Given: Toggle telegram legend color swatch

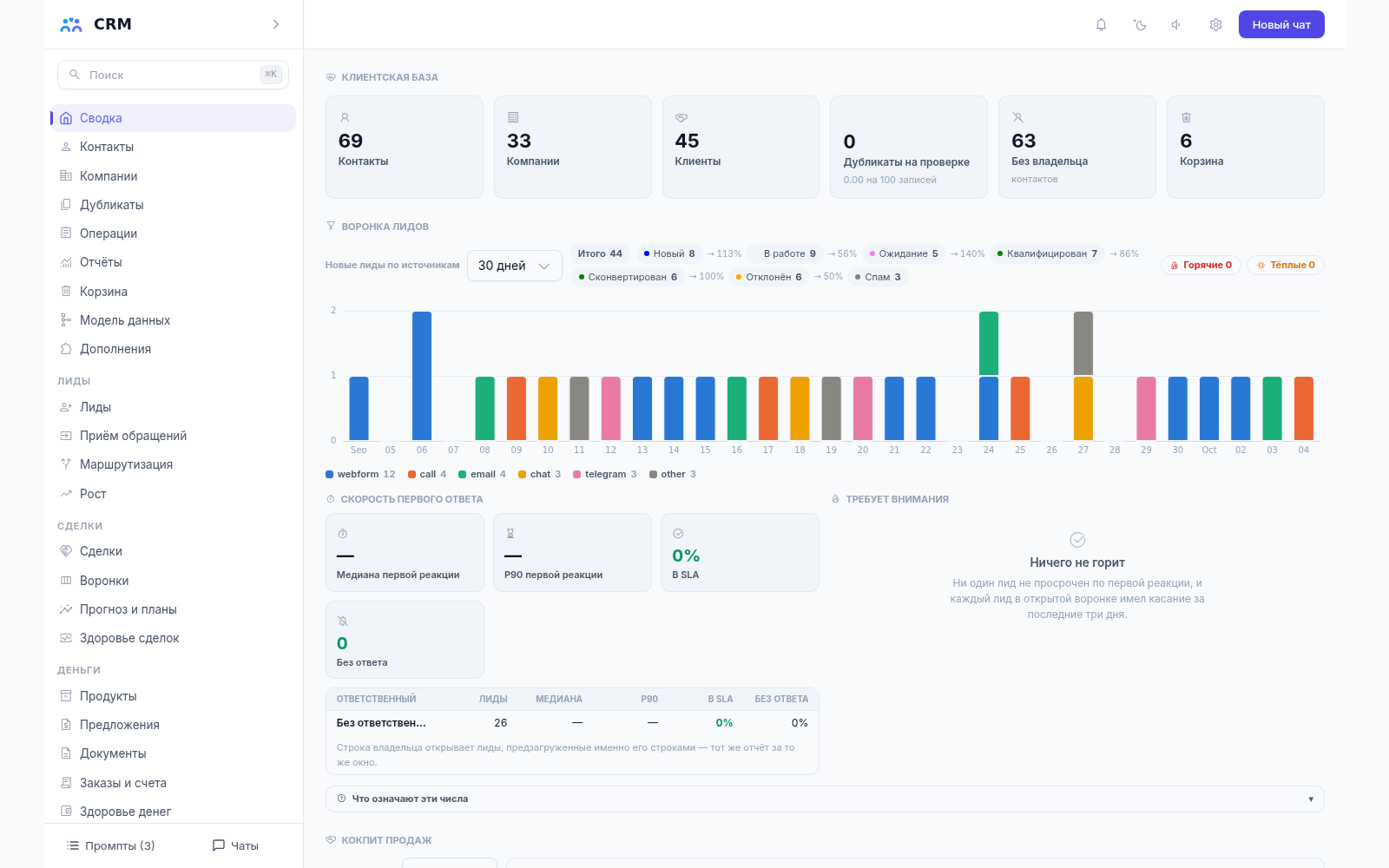Looking at the screenshot, I should [x=577, y=474].
